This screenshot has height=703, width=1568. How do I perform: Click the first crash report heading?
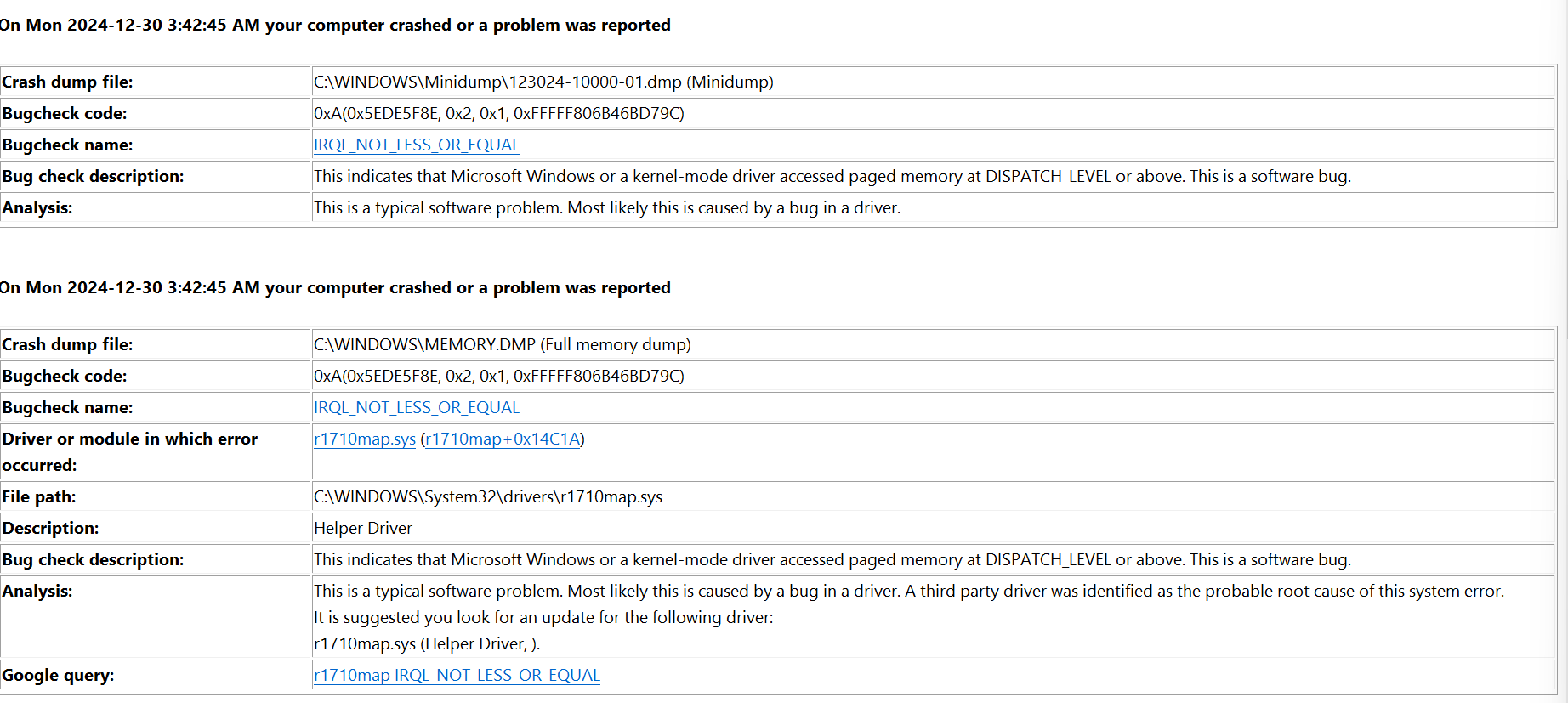click(335, 25)
